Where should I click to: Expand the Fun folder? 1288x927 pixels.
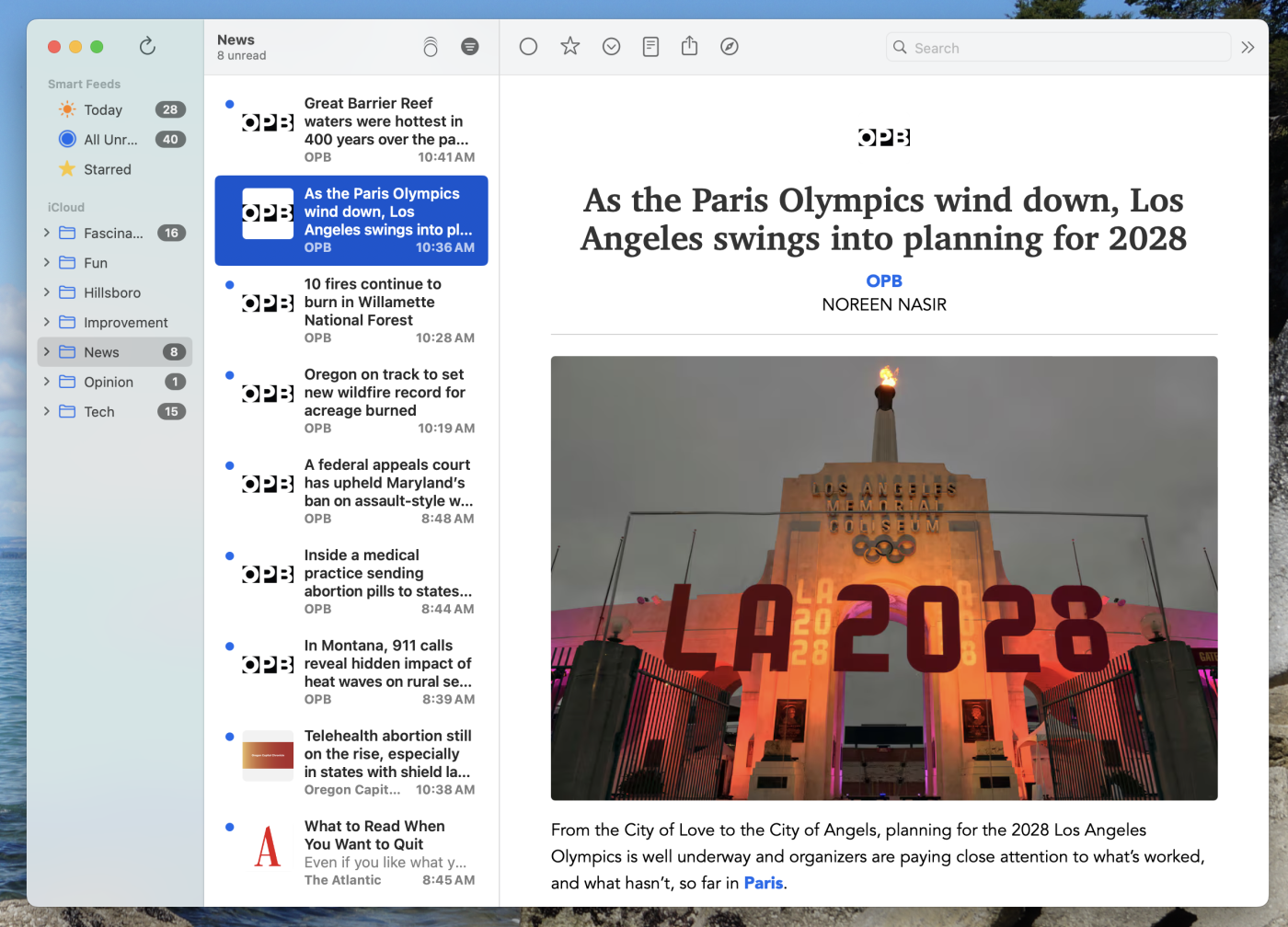click(47, 262)
